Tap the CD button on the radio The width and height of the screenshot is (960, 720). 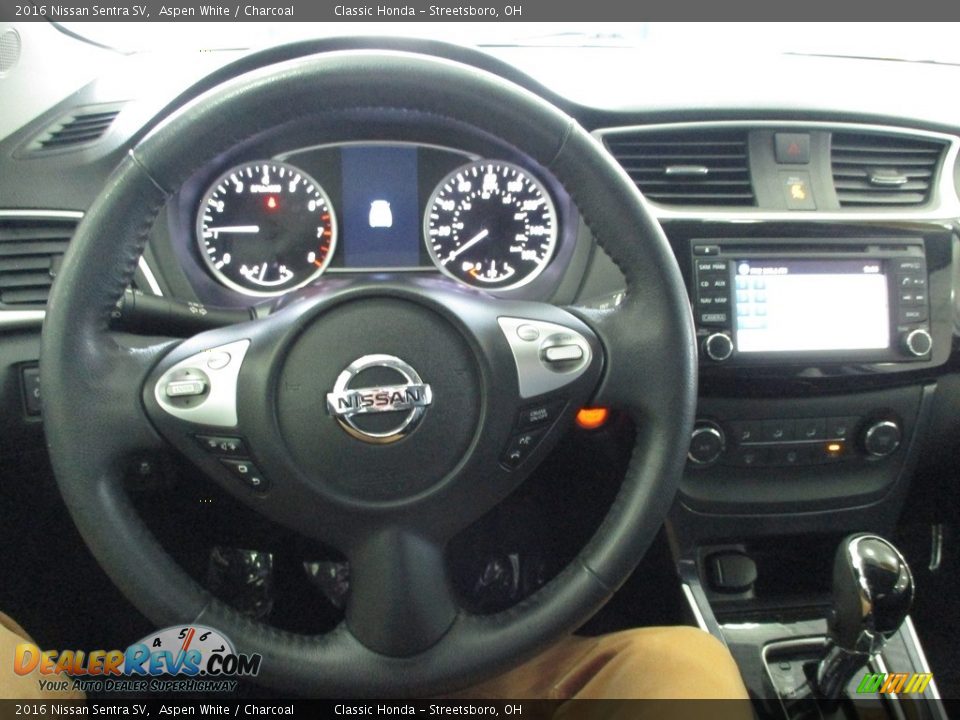pos(705,284)
